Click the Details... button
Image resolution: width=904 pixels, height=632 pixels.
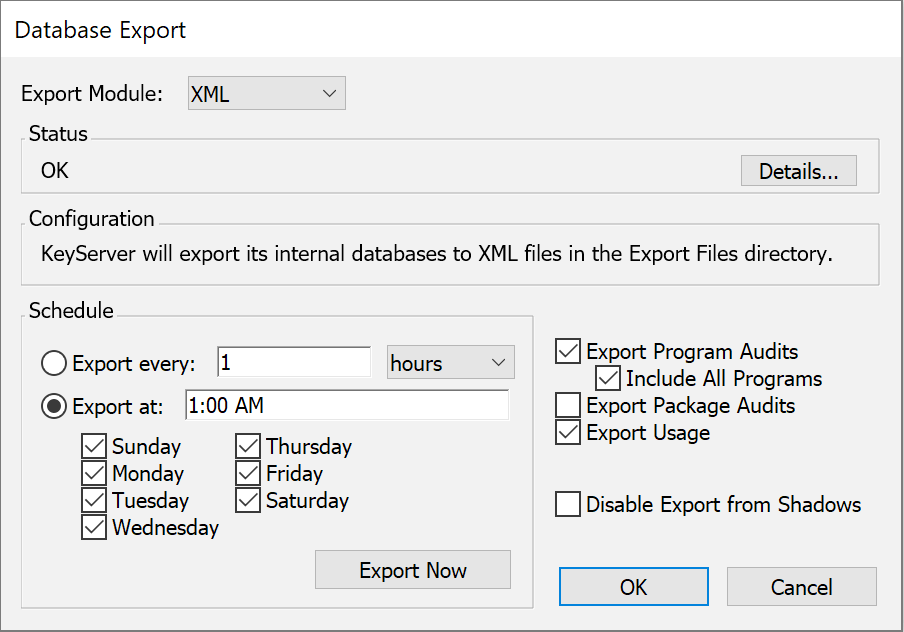(798, 171)
